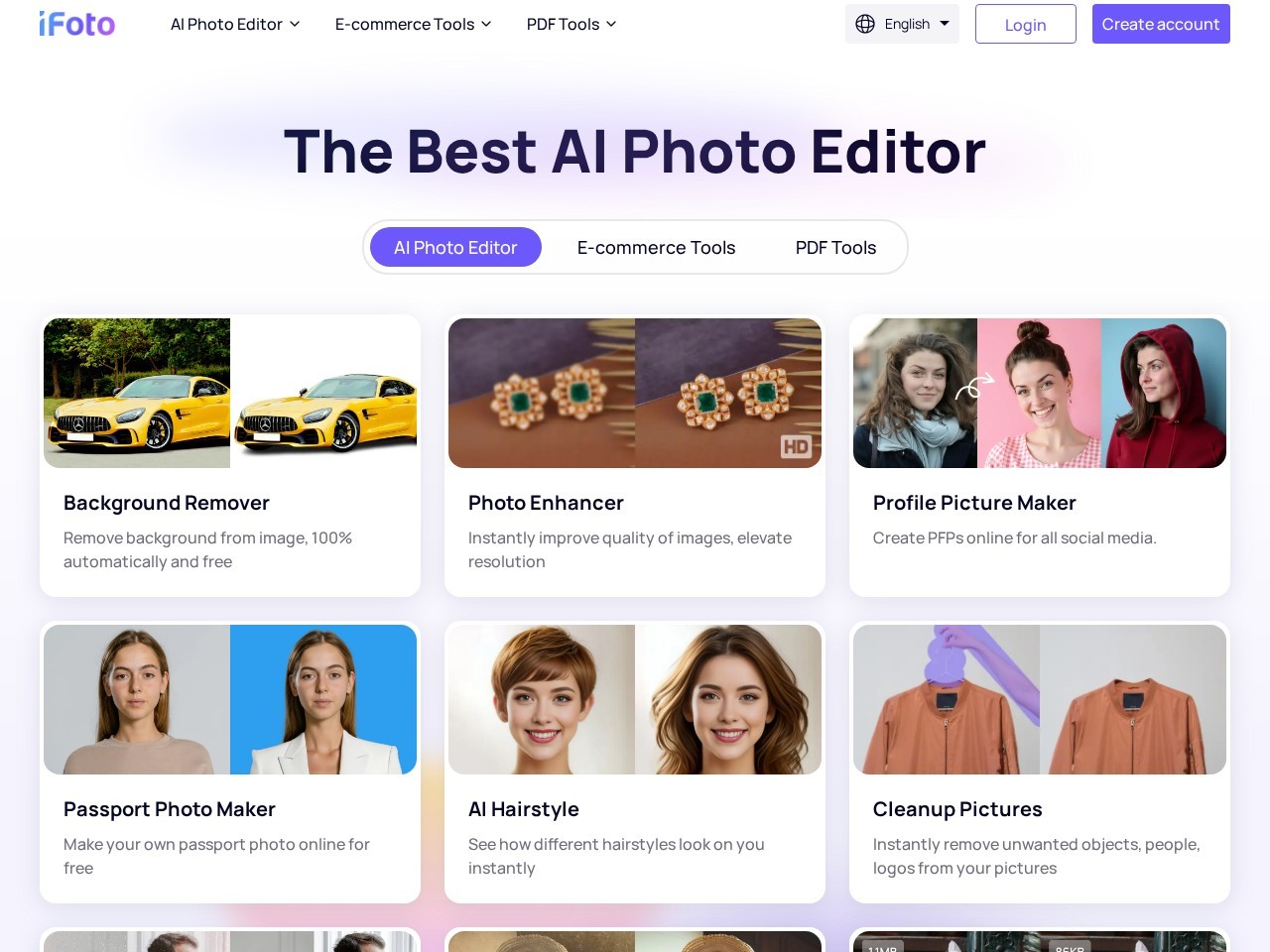Open the Background Remover tool
Image resolution: width=1270 pixels, height=952 pixels.
tap(166, 503)
